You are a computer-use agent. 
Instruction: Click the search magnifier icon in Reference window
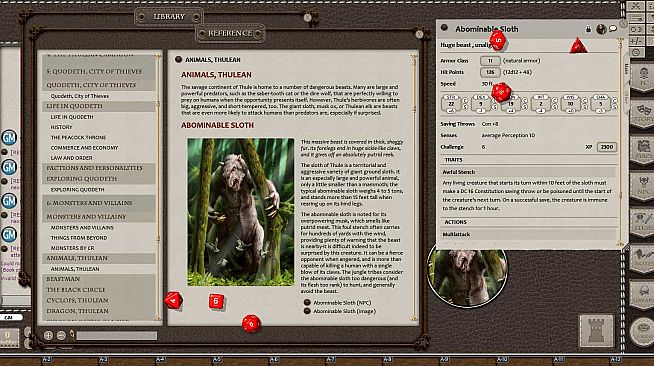(x=72, y=335)
